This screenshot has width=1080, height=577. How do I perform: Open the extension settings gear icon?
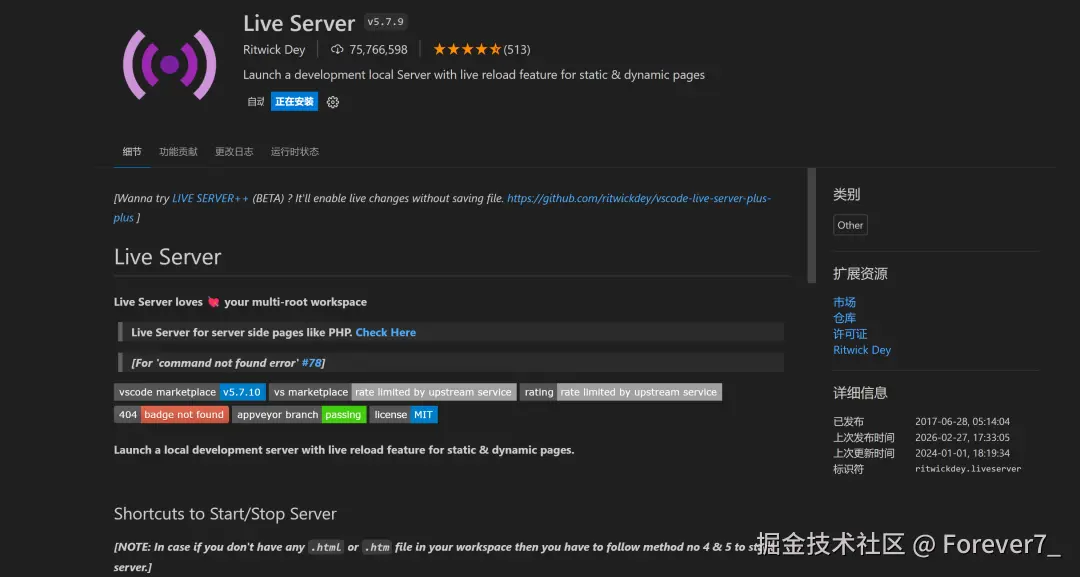point(333,102)
